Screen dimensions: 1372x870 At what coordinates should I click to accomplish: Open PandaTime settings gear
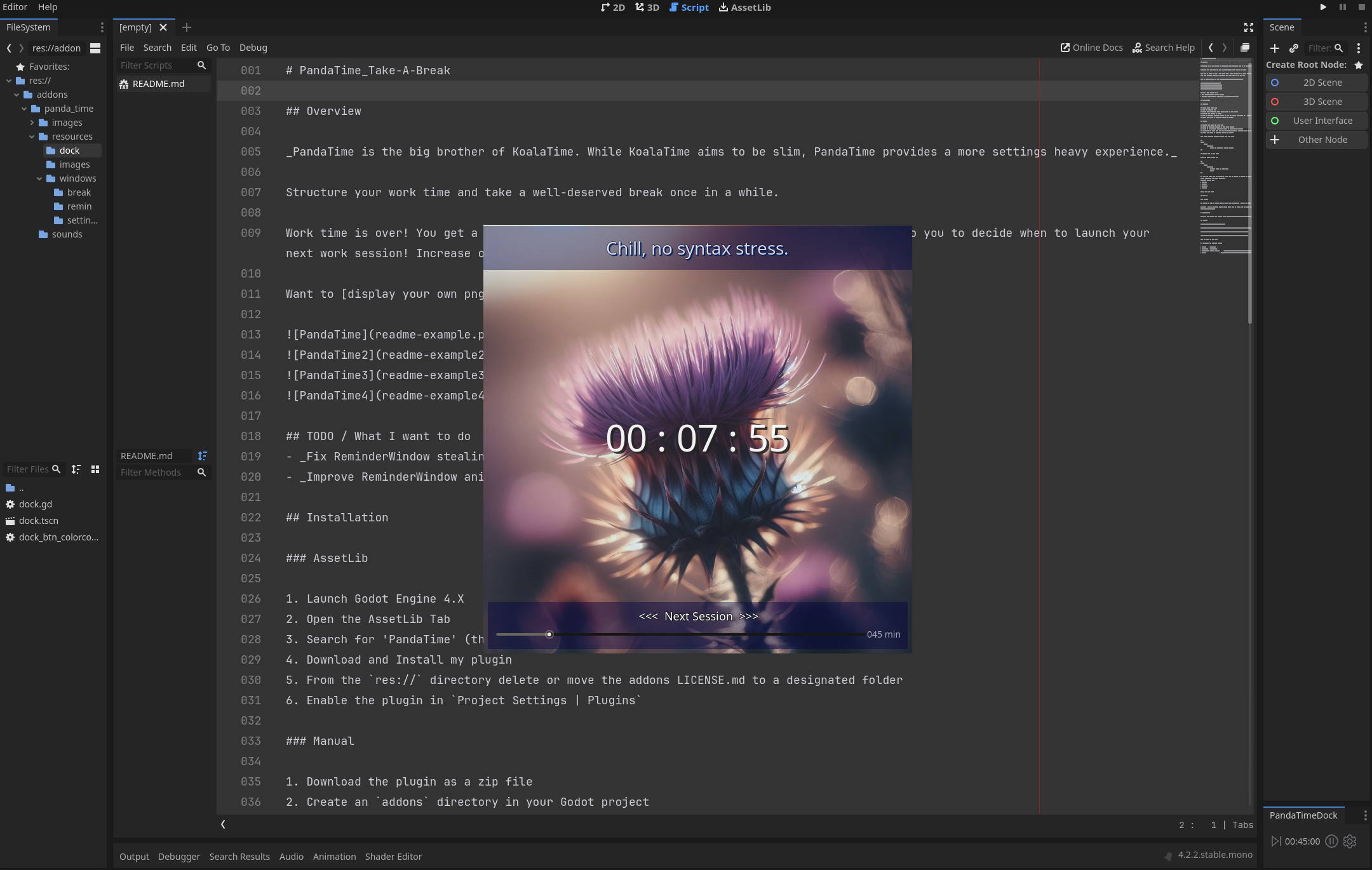1350,841
